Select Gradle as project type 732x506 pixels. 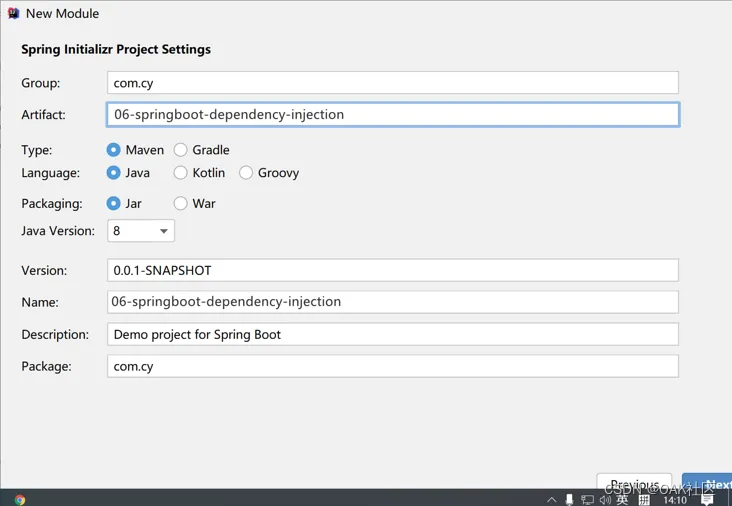[181, 150]
